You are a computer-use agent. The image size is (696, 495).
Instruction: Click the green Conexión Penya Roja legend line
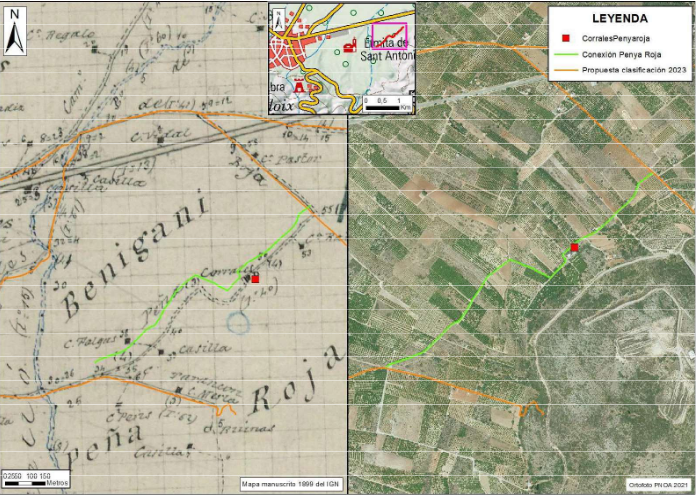tap(567, 56)
